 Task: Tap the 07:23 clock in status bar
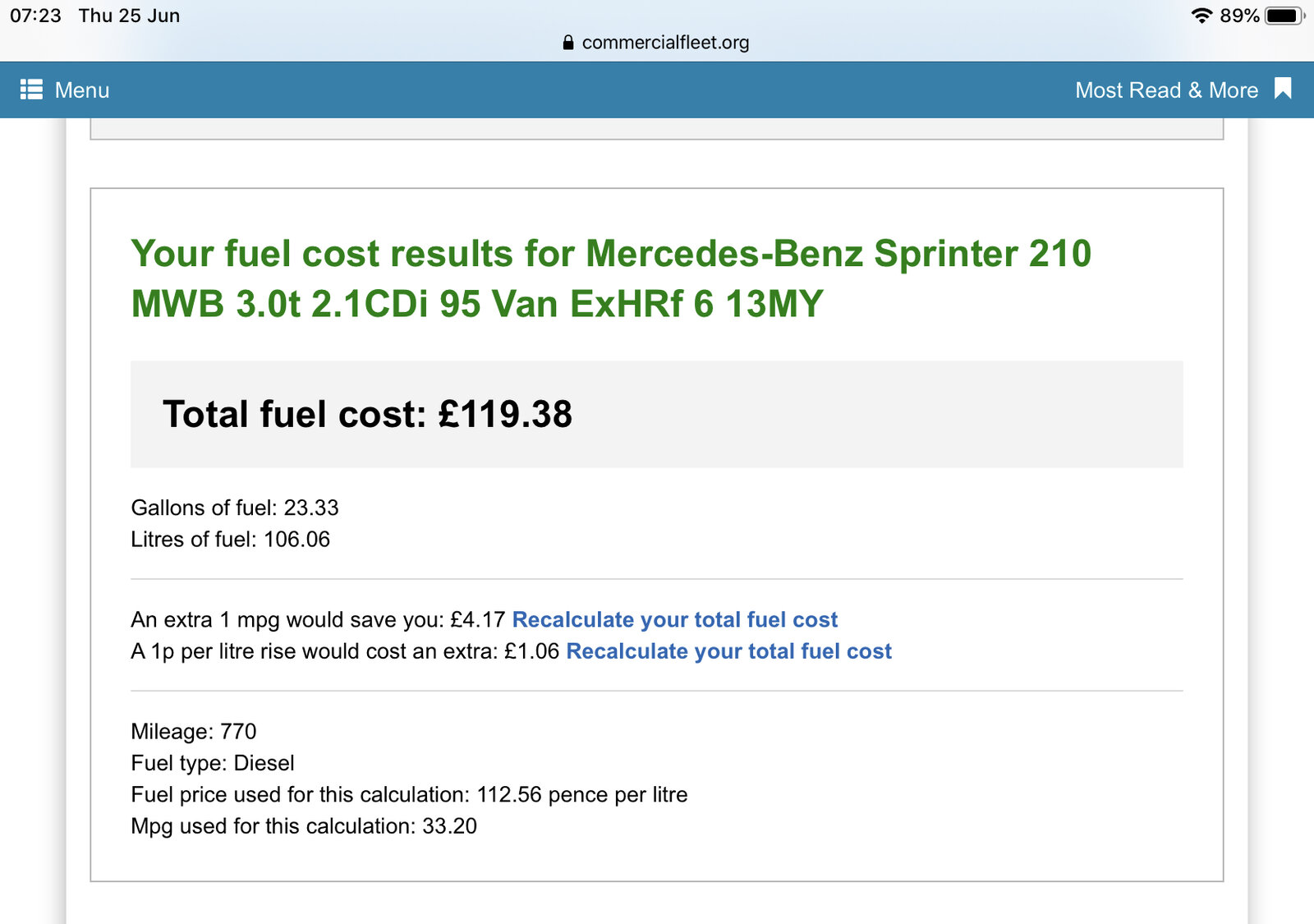35,16
